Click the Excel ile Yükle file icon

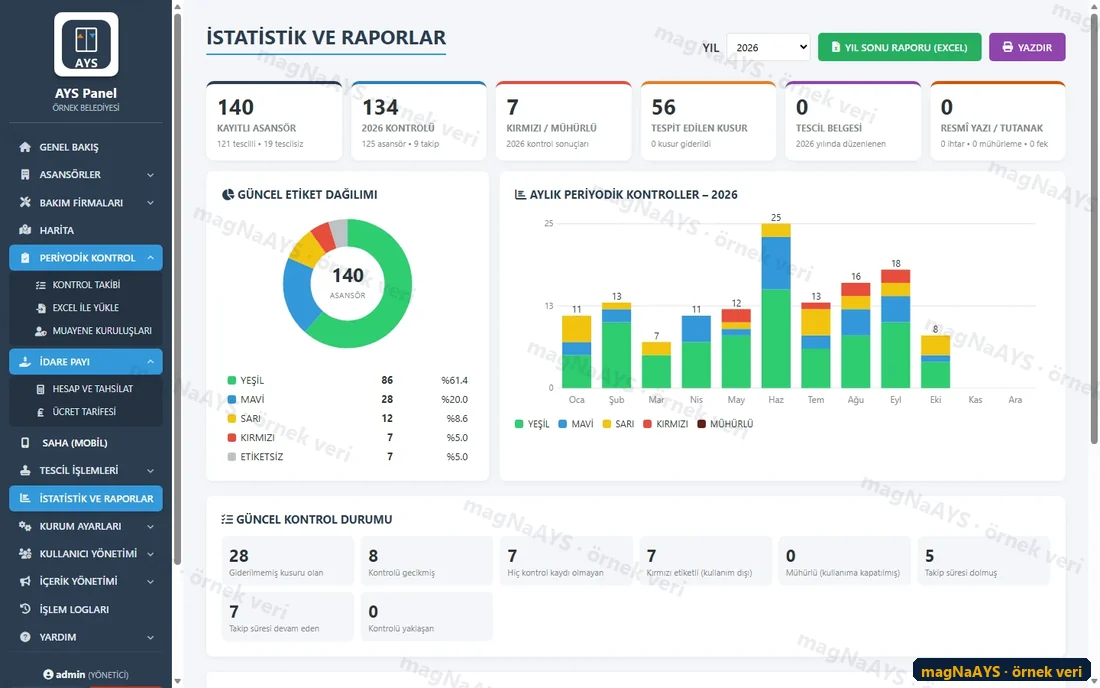(41, 308)
